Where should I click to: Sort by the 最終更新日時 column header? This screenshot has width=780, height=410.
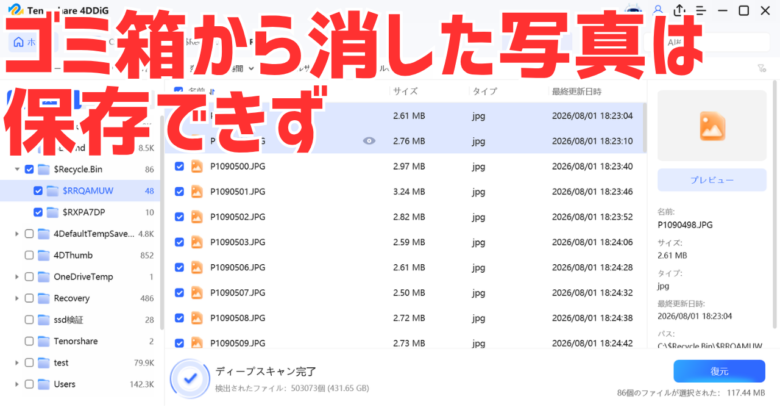[577, 92]
